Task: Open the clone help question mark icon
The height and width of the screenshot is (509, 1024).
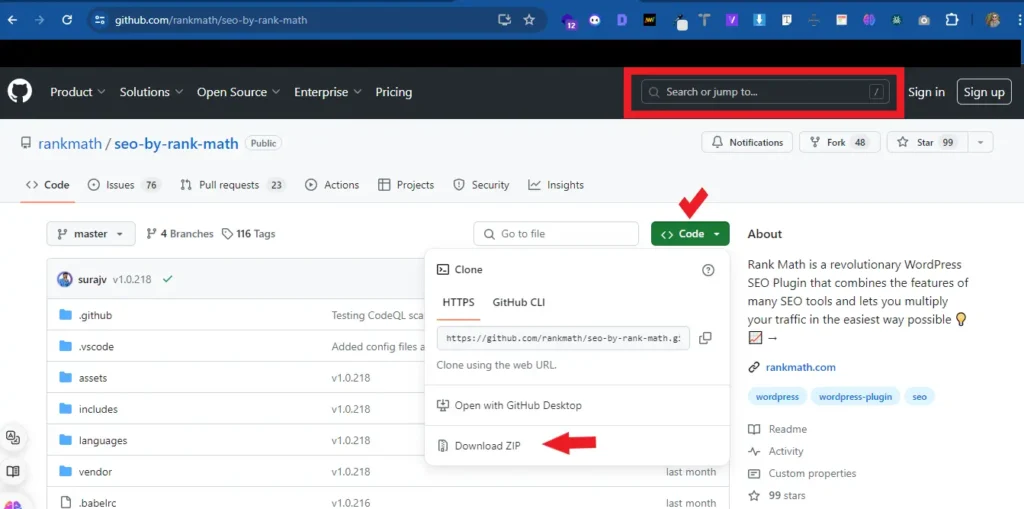Action: pos(708,270)
